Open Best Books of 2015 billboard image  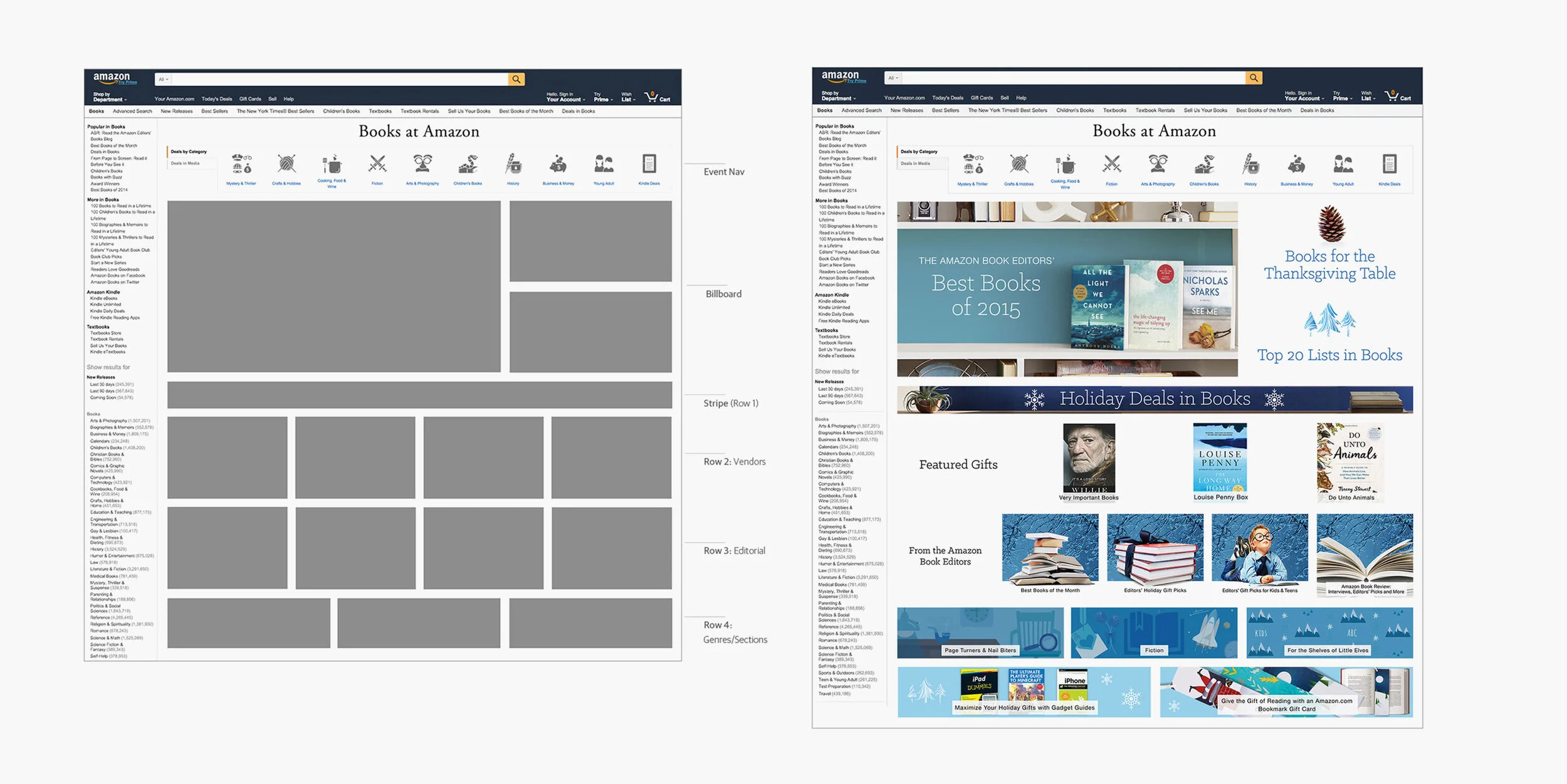1067,289
